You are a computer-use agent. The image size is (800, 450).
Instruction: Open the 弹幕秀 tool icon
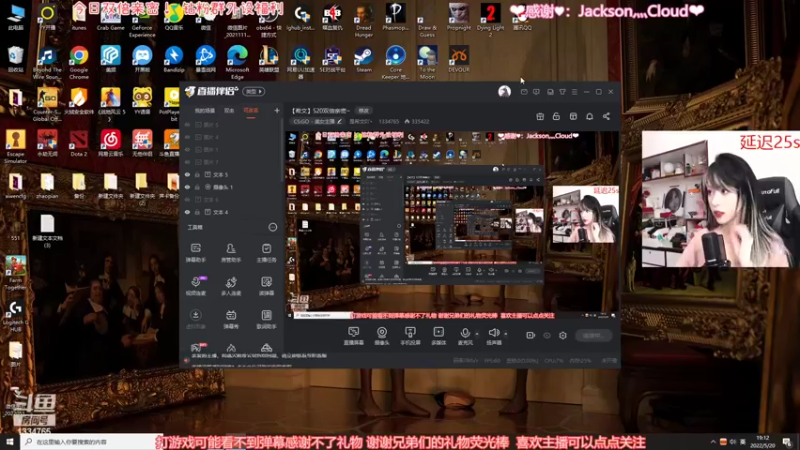(231, 319)
